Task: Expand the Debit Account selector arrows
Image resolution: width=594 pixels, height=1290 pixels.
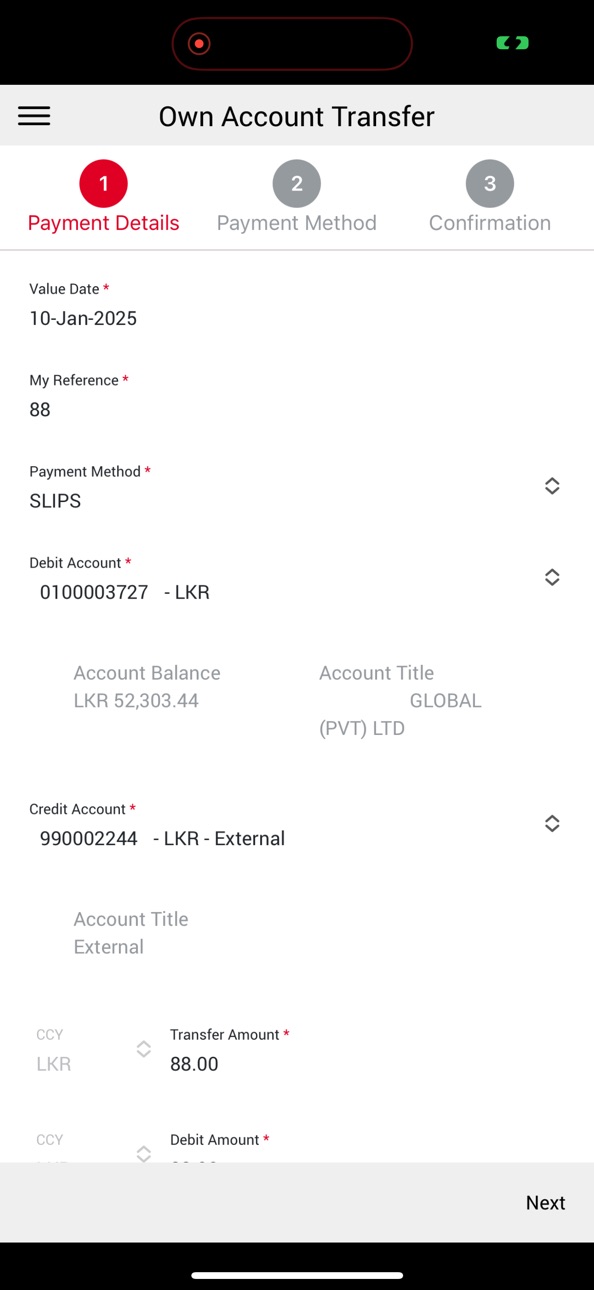Action: point(552,577)
